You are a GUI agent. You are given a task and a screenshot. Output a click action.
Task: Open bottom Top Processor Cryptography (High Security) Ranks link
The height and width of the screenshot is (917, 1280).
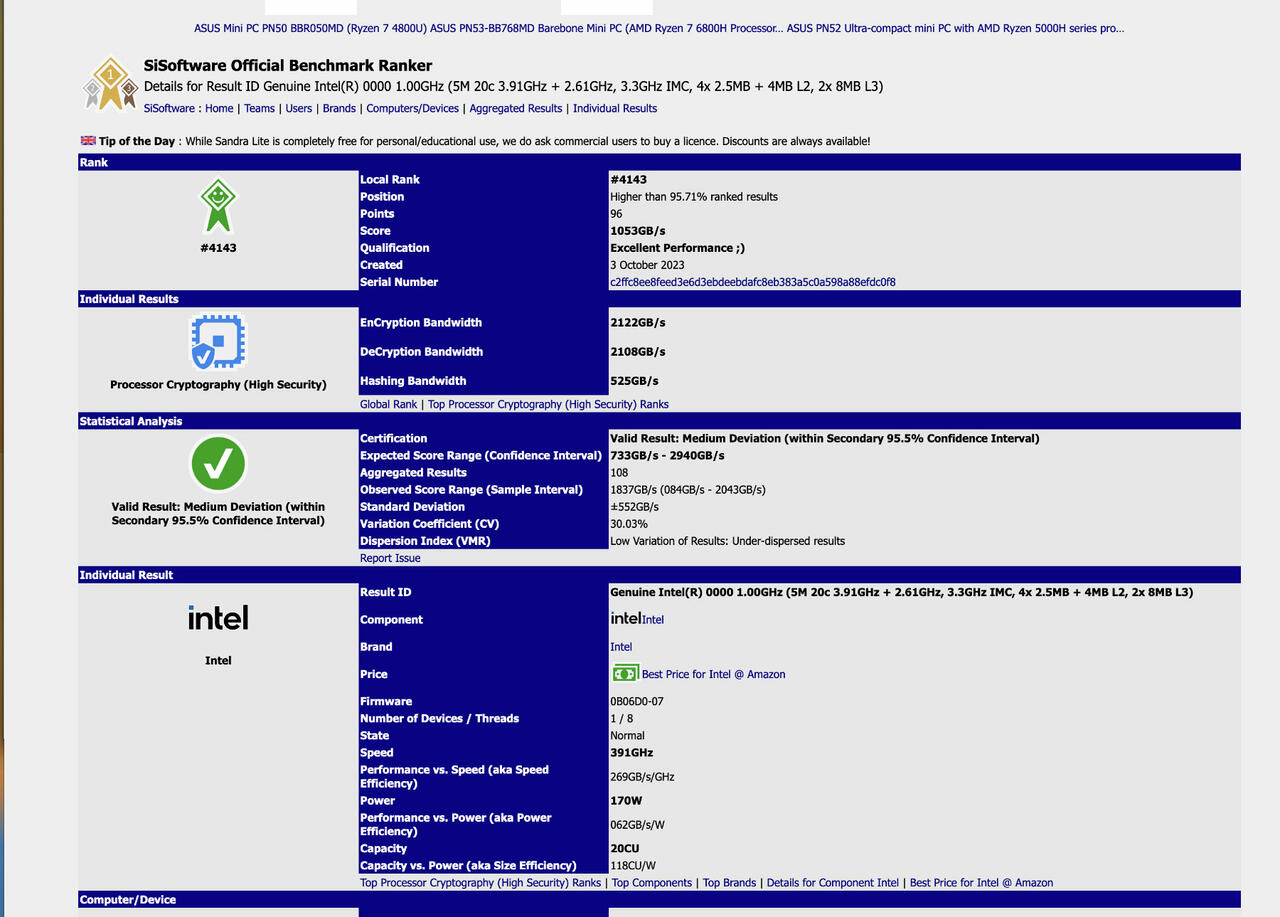pyautogui.click(x=481, y=883)
